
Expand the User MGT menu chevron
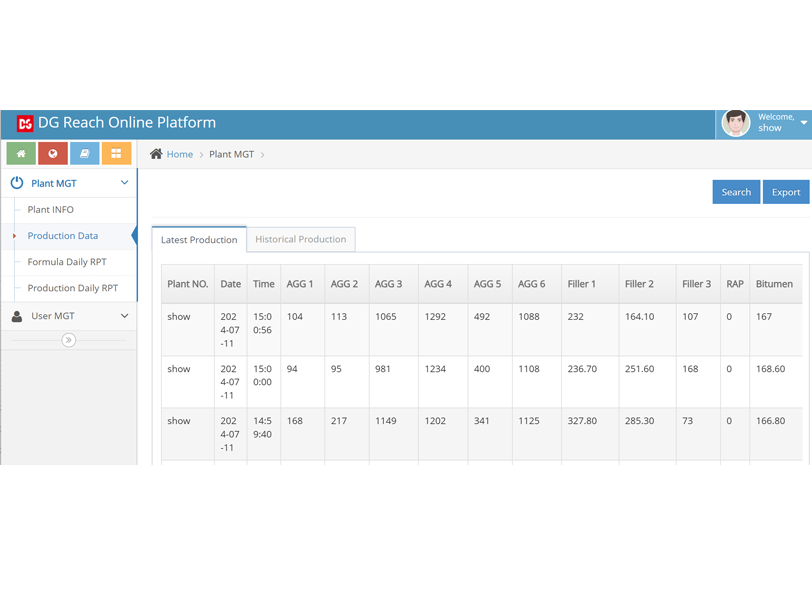pos(124,316)
